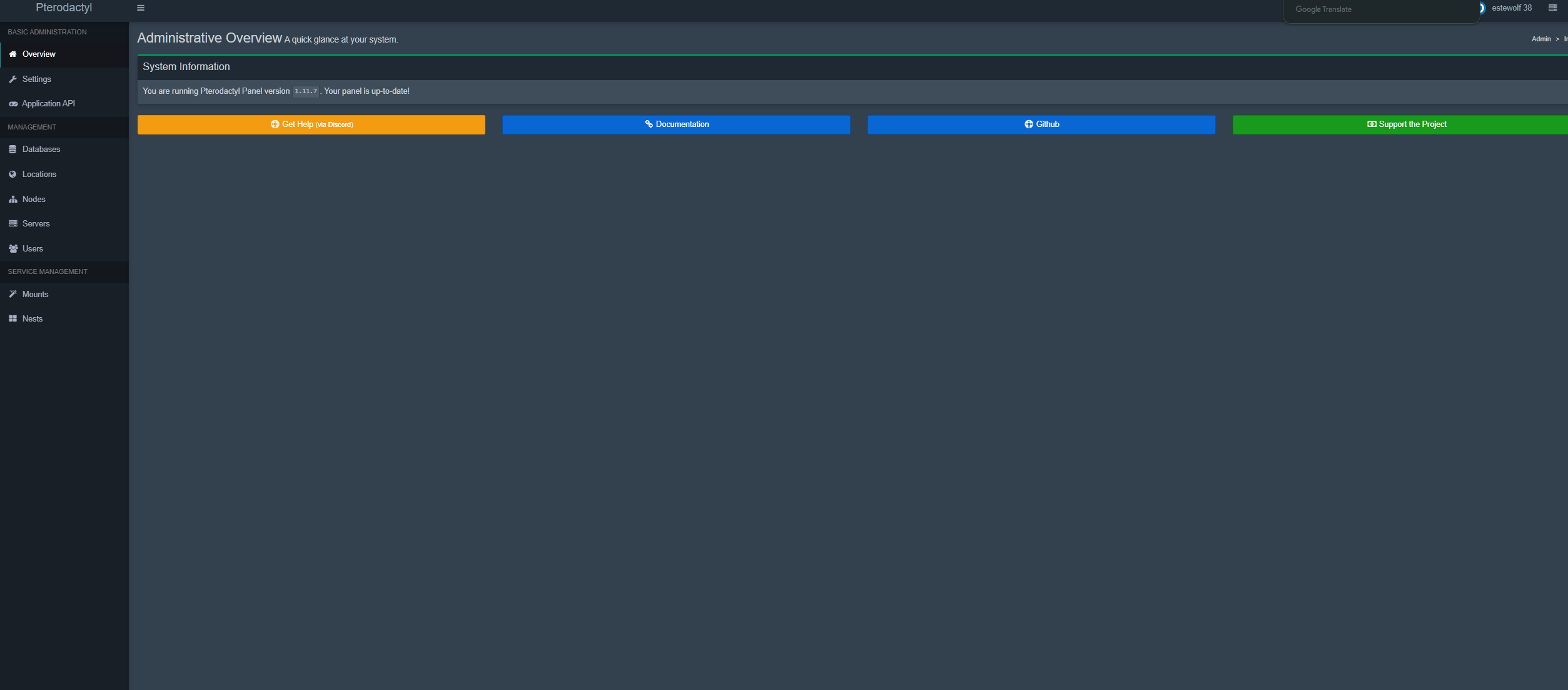Click the money icon on Support button
The height and width of the screenshot is (690, 1568).
(x=1372, y=124)
